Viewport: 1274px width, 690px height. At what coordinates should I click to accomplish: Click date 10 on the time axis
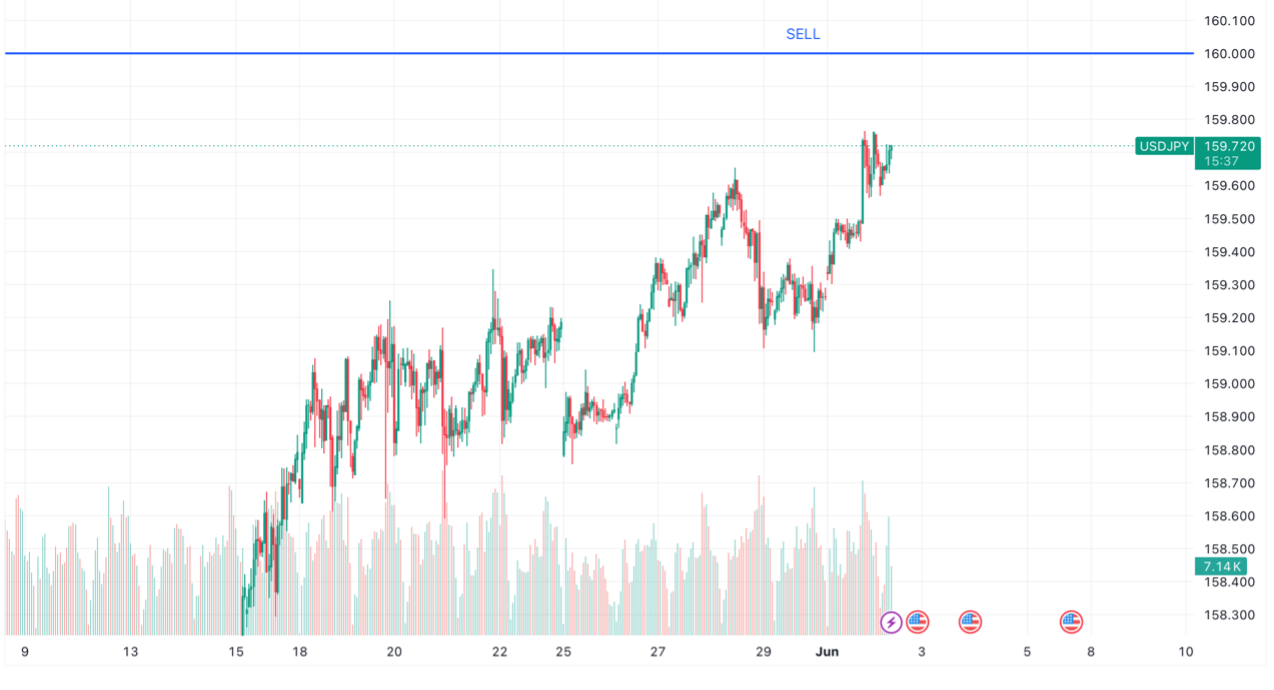pyautogui.click(x=1186, y=652)
